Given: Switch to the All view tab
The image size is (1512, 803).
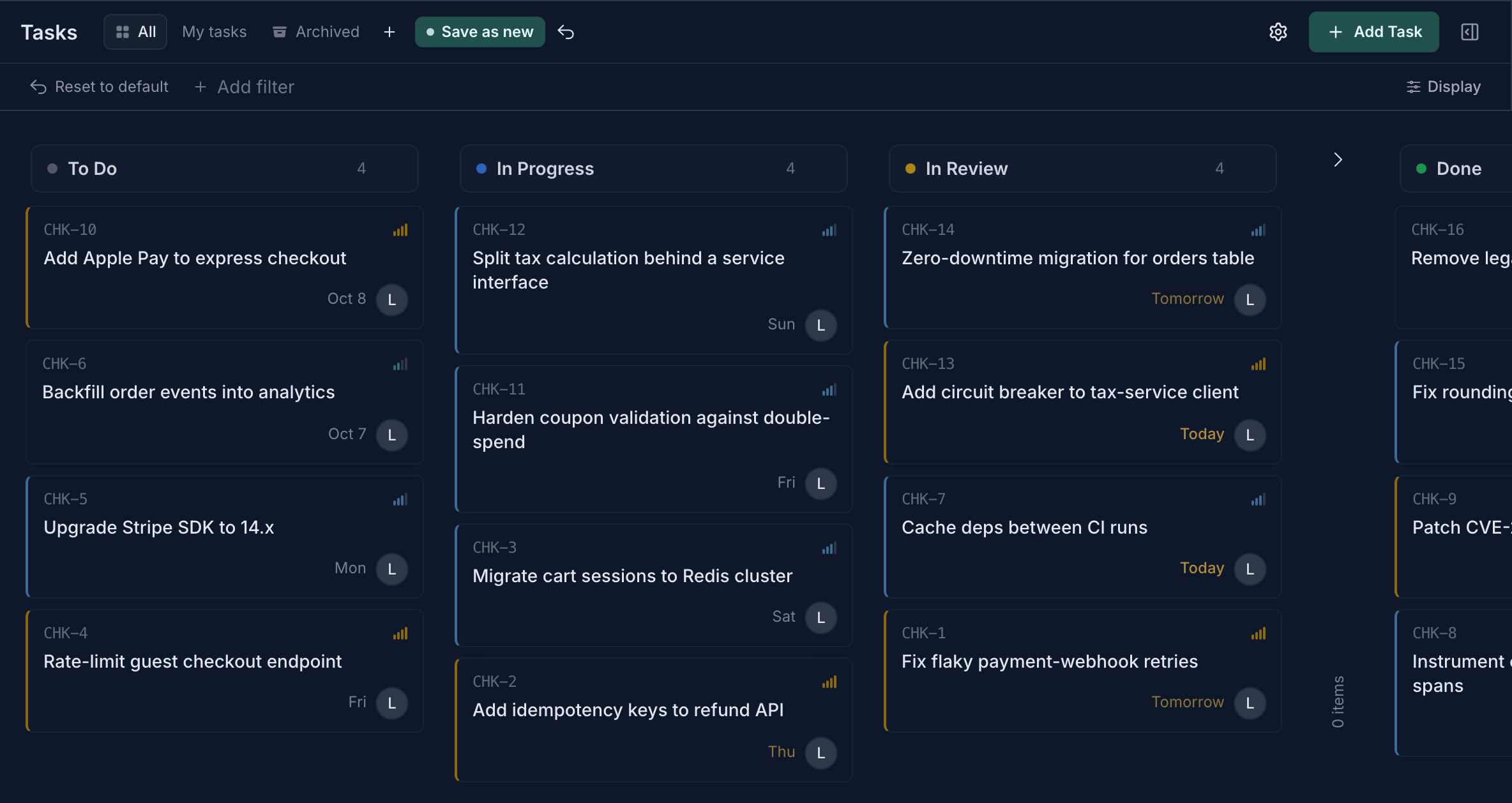Looking at the screenshot, I should [135, 32].
